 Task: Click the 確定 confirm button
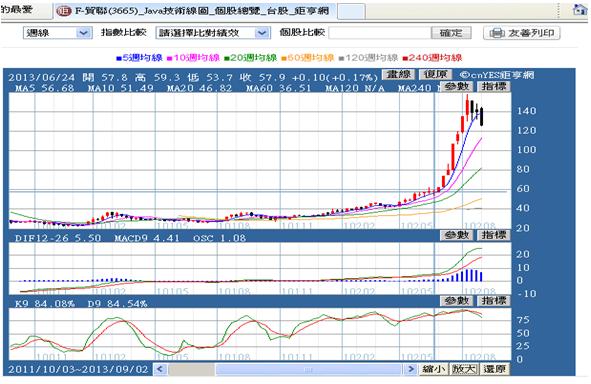(x=451, y=33)
